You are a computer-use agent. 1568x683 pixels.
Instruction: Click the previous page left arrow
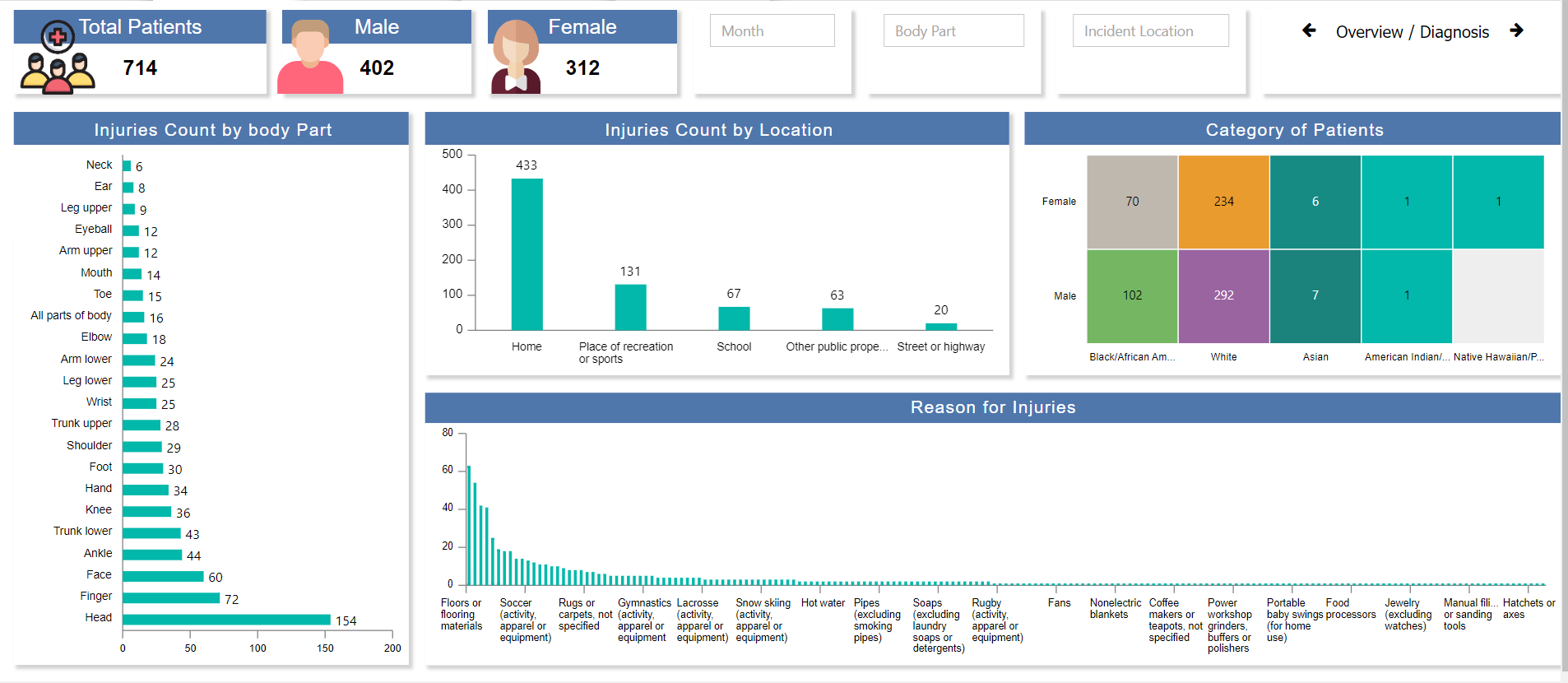pos(1309,30)
